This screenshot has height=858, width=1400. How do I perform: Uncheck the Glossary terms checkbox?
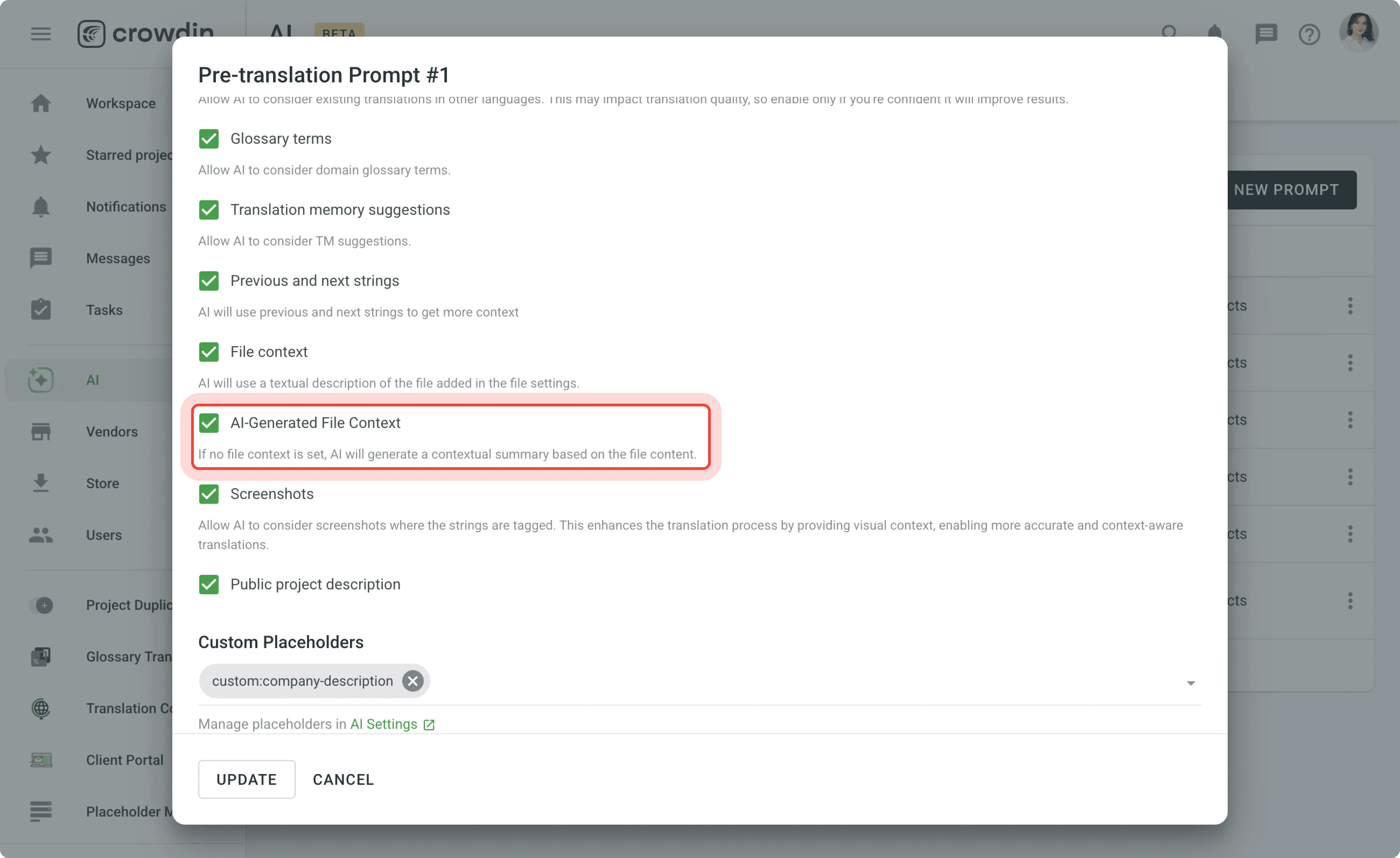209,138
